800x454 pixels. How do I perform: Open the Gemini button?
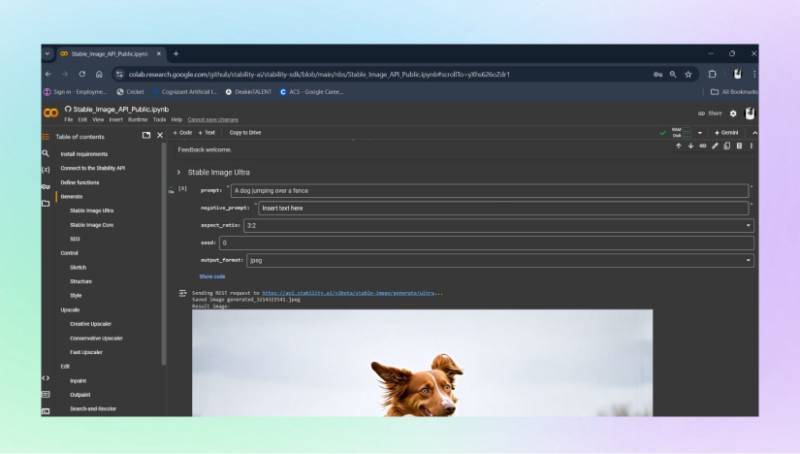(x=726, y=133)
